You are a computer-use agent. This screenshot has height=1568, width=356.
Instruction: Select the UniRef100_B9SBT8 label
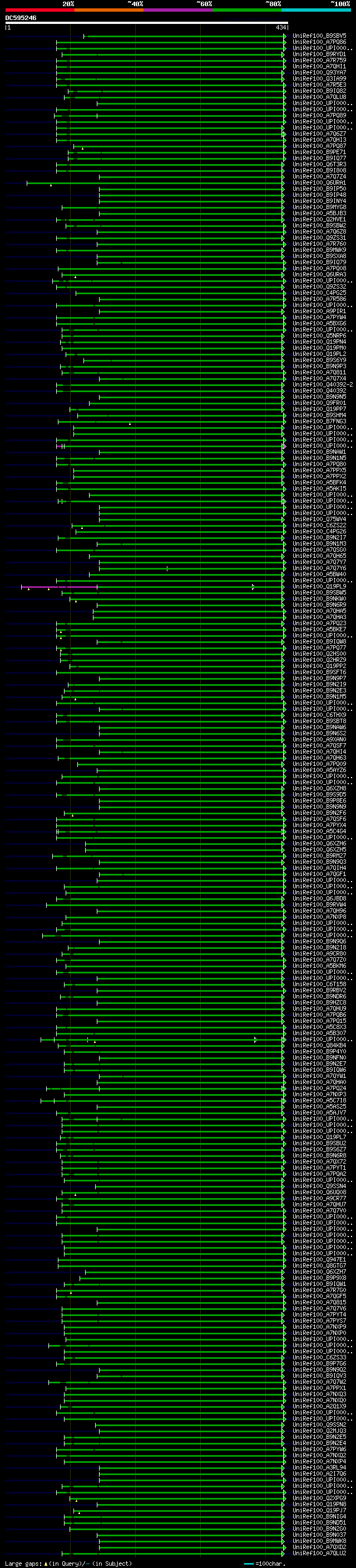coord(319,721)
